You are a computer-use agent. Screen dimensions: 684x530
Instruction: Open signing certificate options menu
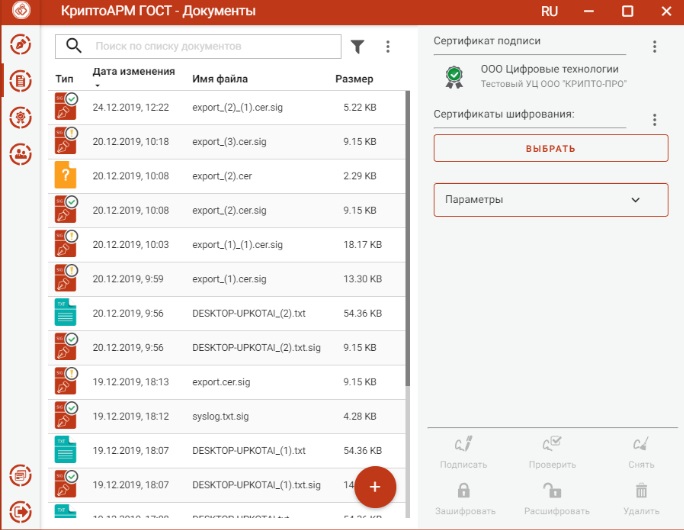(x=654, y=47)
